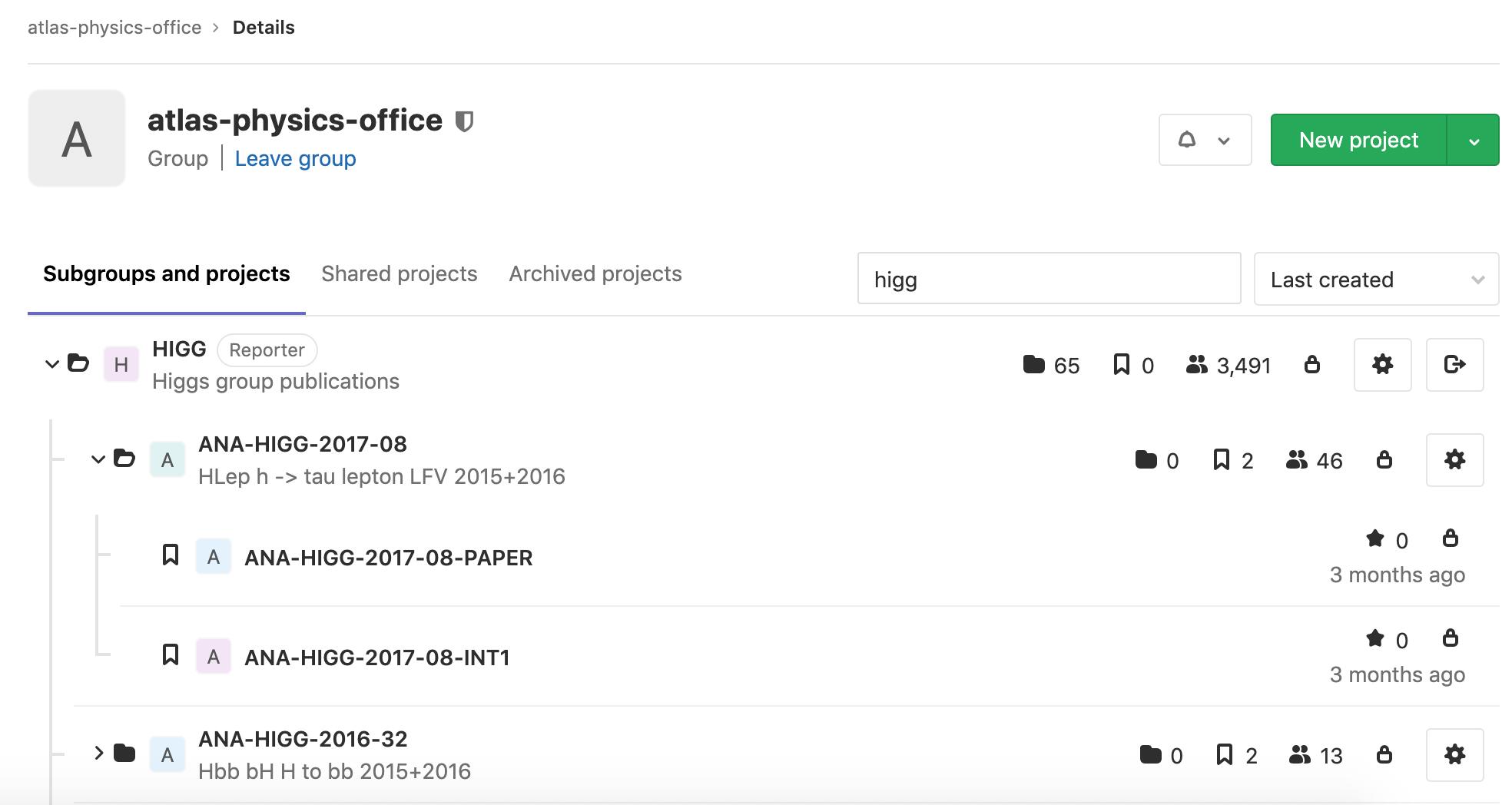Screen dimensions: 1512x805
Task: Click 'Hbb bH H to bb 2015+2016' description
Action: click(x=334, y=771)
